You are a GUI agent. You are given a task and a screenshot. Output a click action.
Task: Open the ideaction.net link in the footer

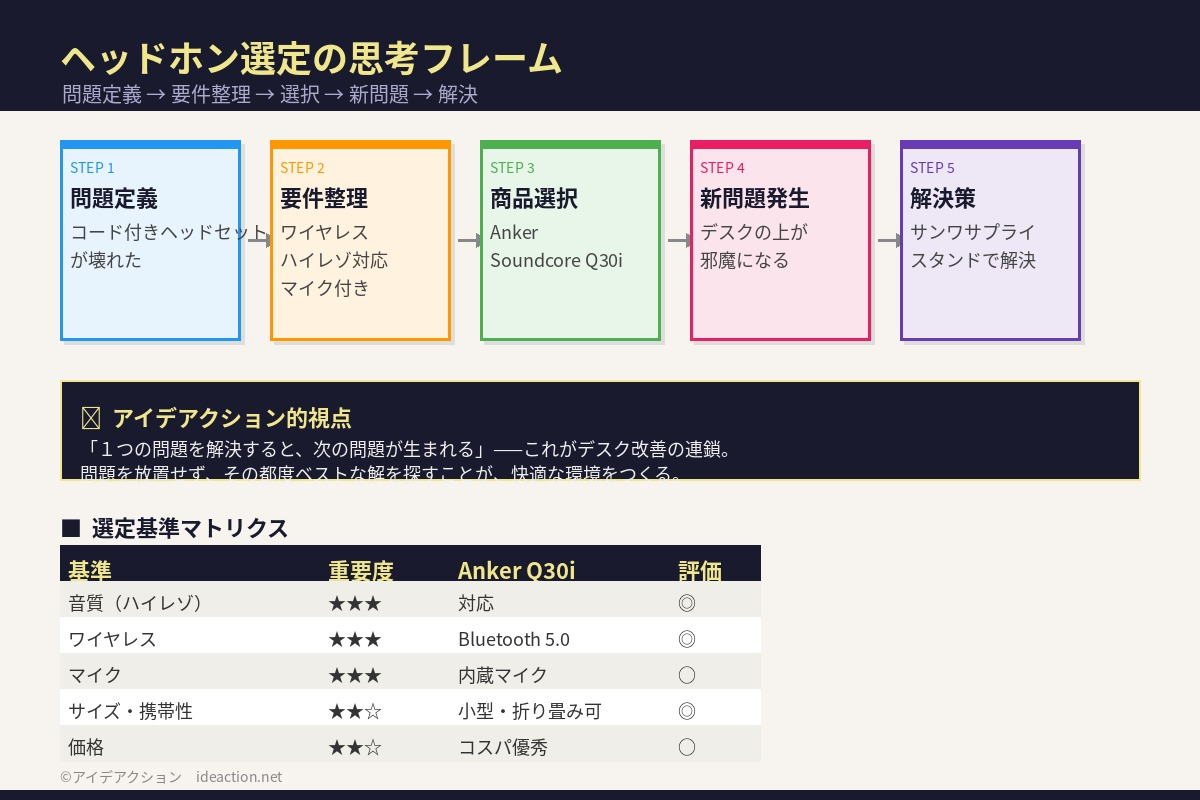point(239,777)
